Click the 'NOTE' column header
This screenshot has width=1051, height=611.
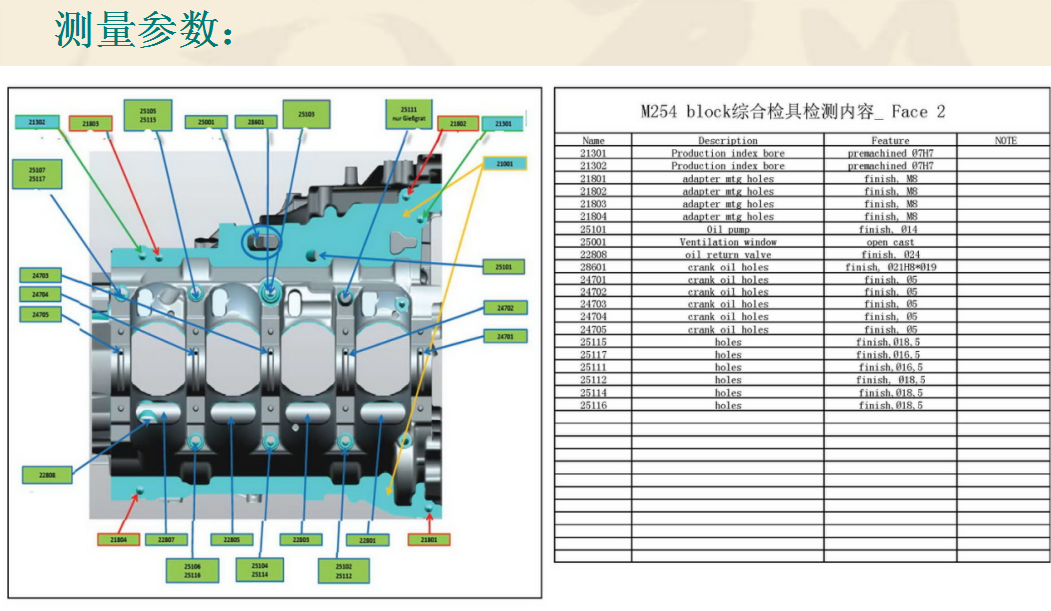[x=1005, y=140]
